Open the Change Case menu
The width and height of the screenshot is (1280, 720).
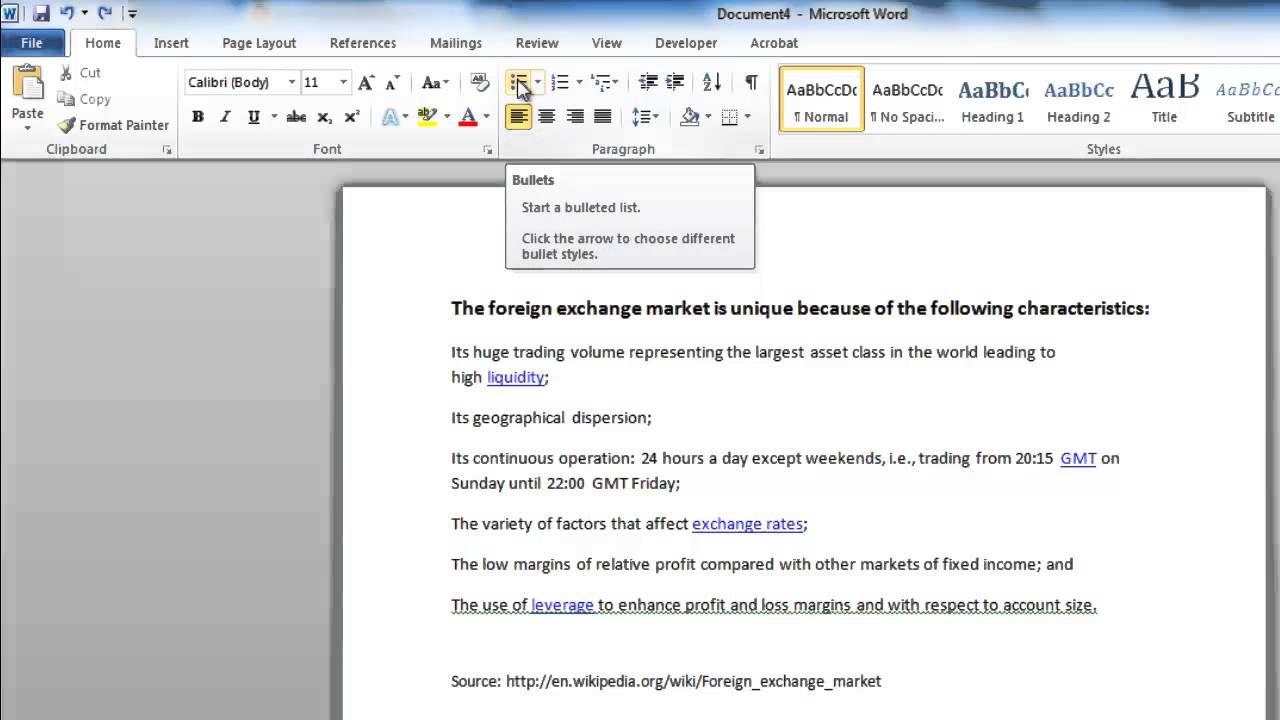[x=434, y=83]
